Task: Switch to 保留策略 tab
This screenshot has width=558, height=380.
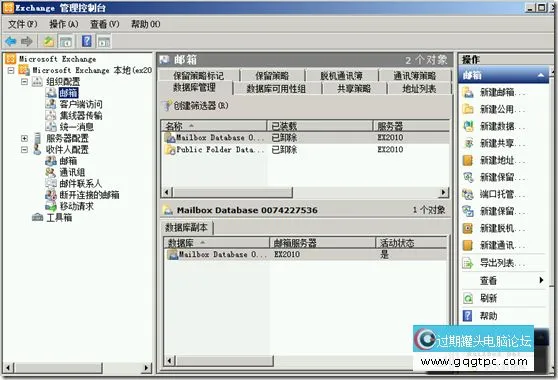Action: pos(272,75)
